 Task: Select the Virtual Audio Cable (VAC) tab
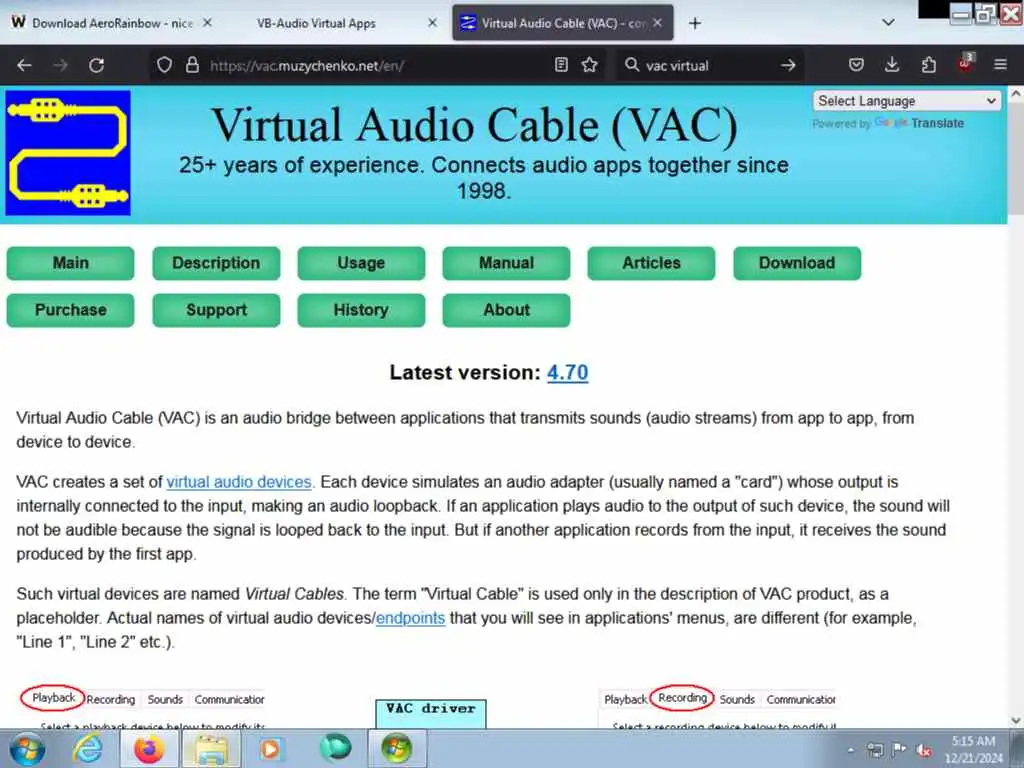tap(562, 24)
